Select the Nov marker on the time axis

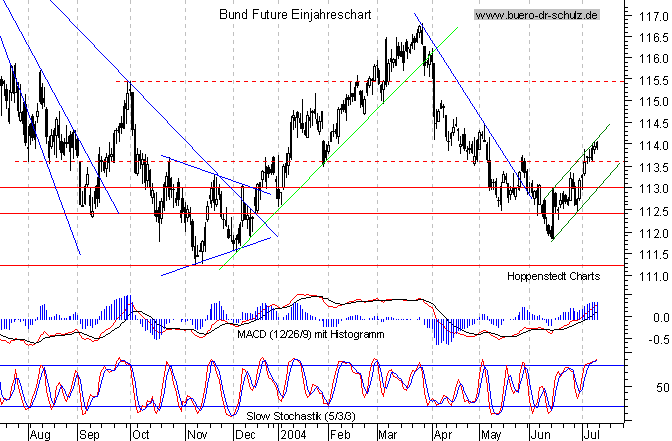[x=194, y=435]
